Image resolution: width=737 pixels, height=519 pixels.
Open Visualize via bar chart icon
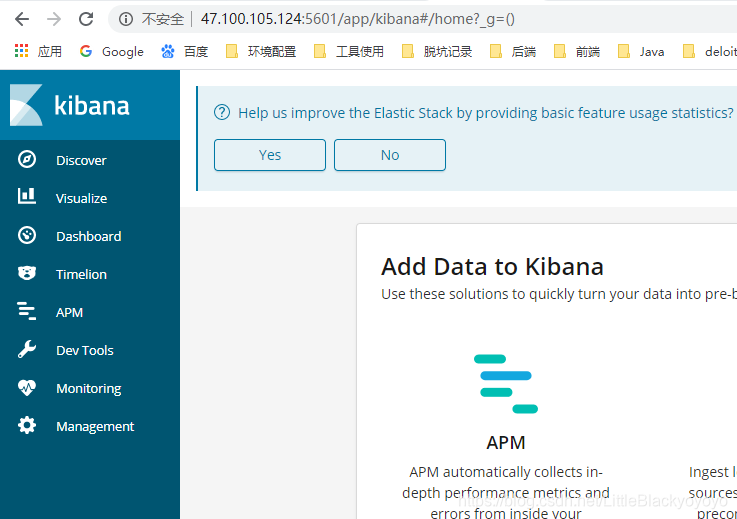tap(27, 198)
